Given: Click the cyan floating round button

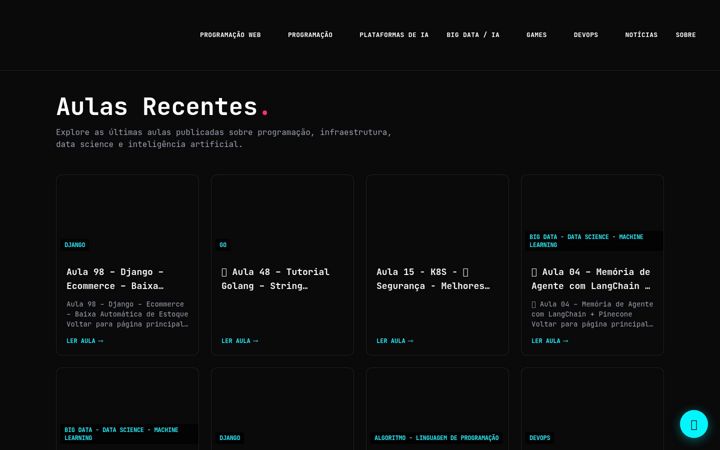Looking at the screenshot, I should [694, 424].
